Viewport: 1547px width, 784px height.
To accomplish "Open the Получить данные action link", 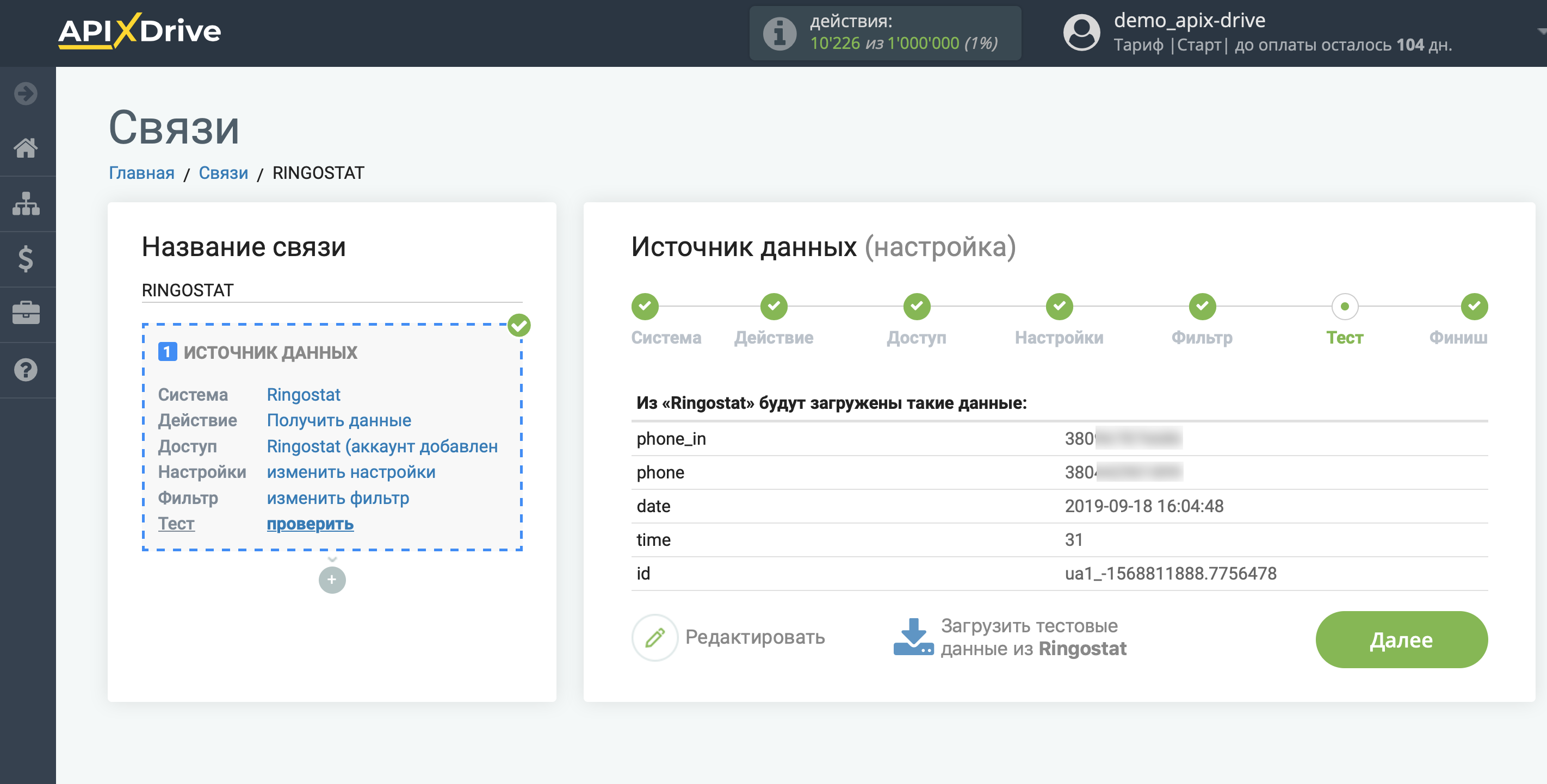I will point(339,420).
